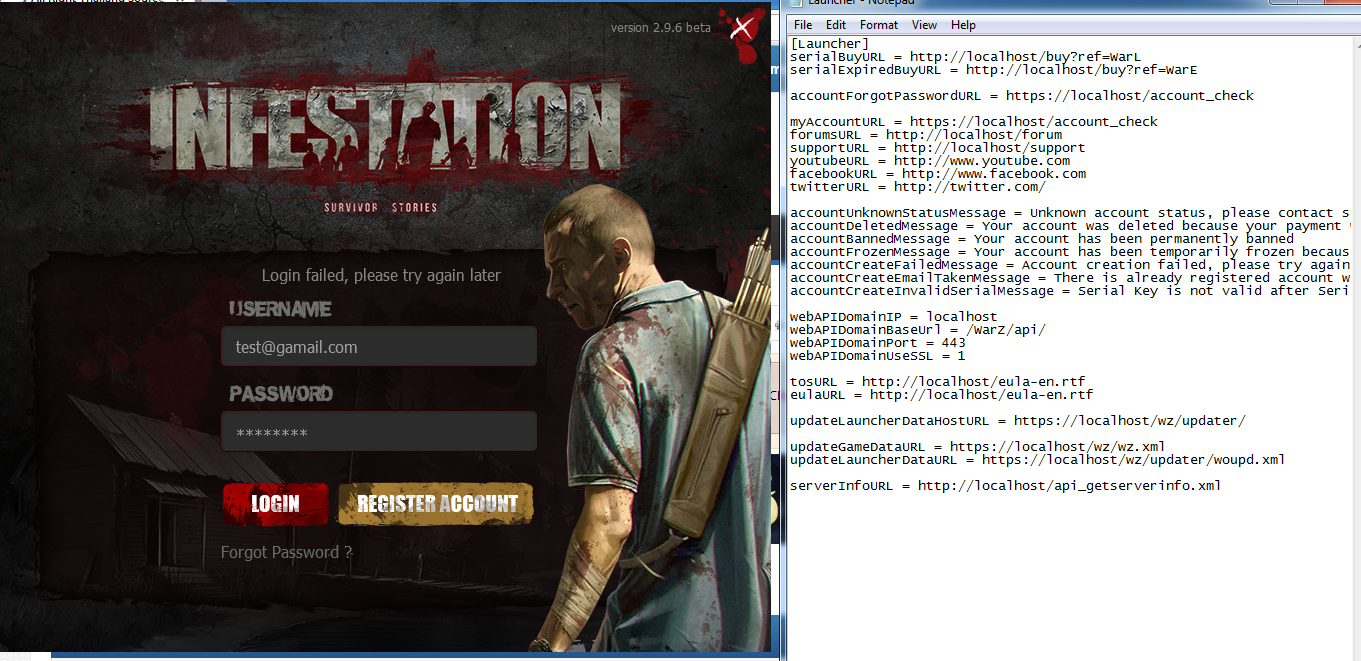This screenshot has height=661, width=1361.
Task: Click the updateGameDataURL line
Action: click(x=977, y=447)
